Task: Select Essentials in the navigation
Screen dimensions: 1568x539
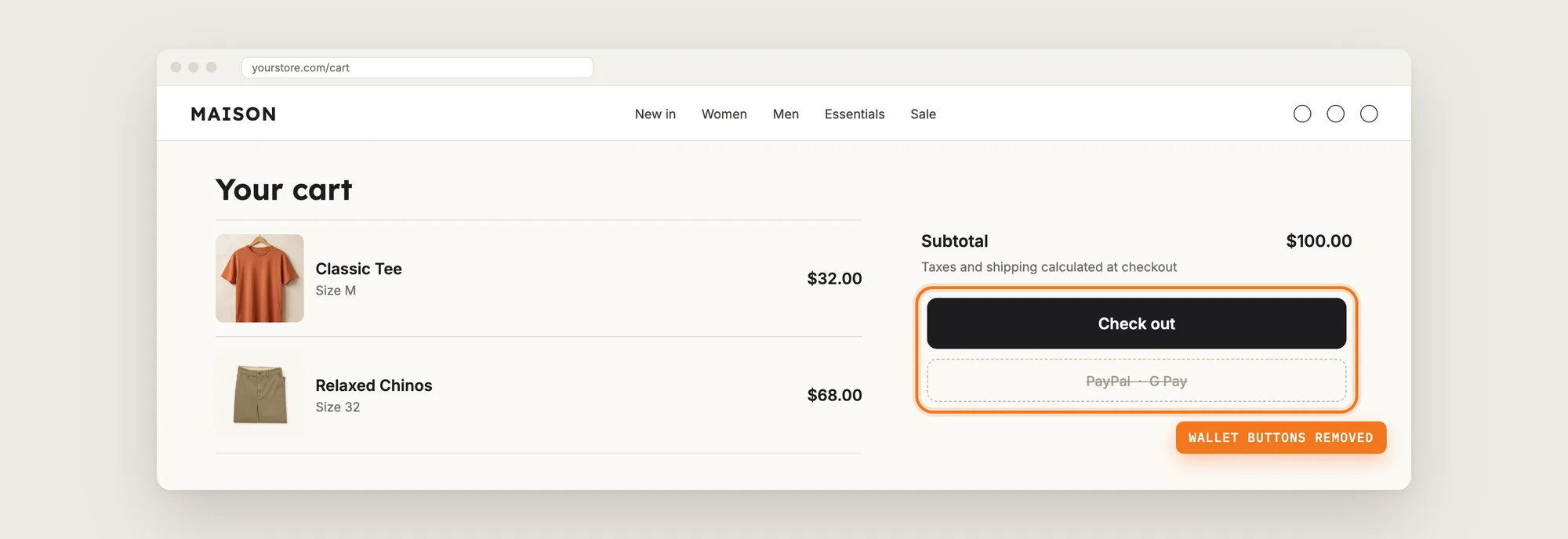Action: pos(855,114)
